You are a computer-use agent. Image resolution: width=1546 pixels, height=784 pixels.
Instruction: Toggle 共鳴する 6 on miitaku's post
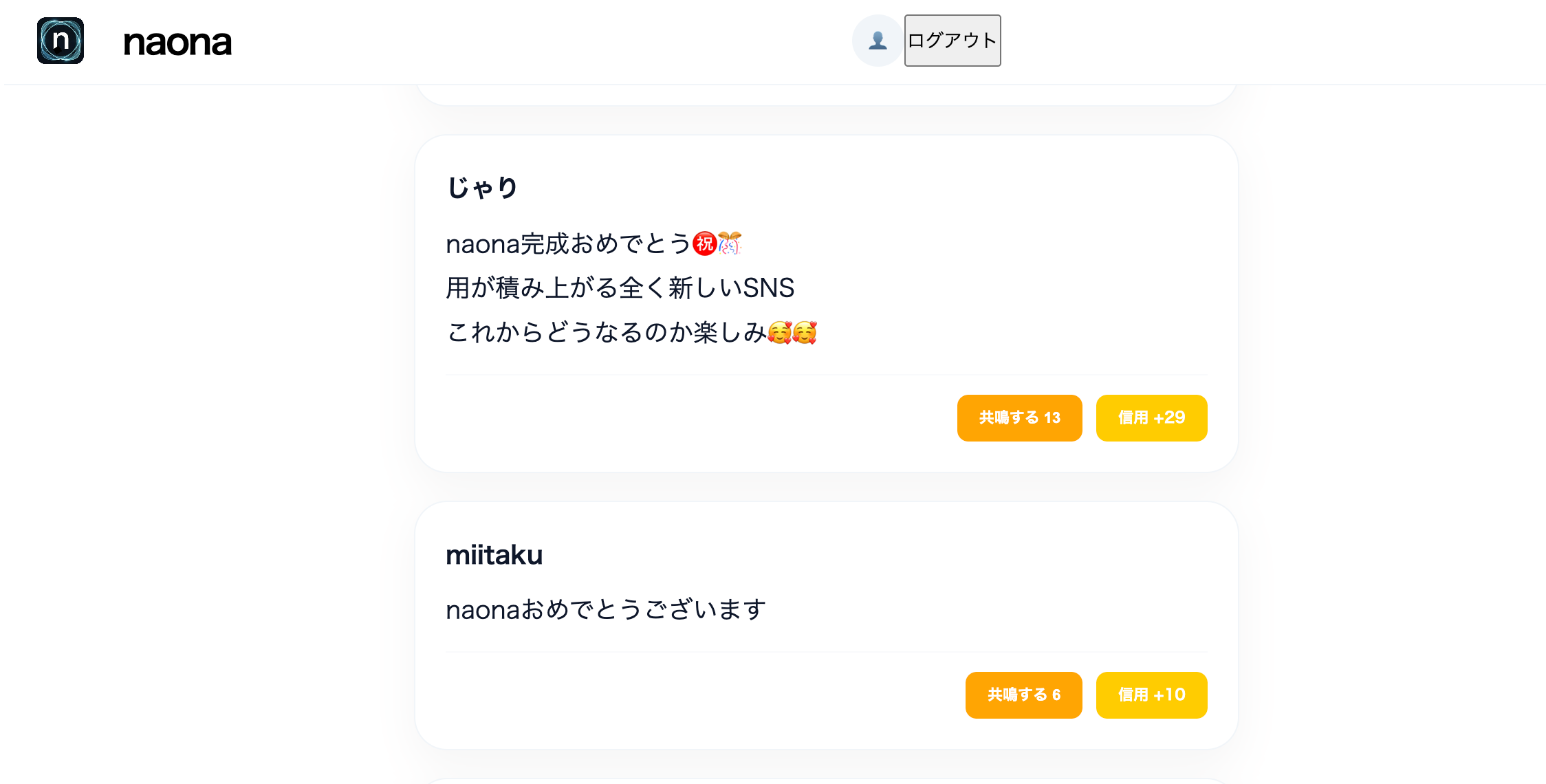1023,695
